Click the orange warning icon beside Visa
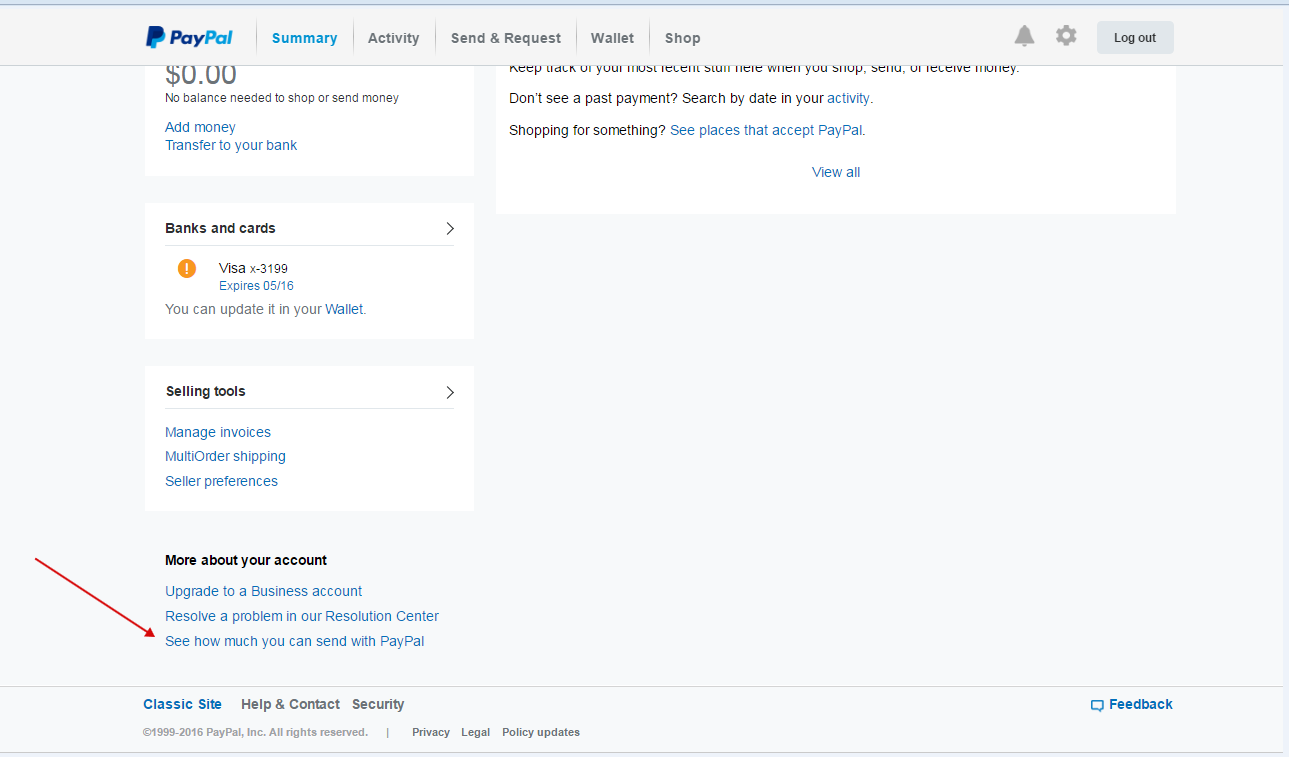This screenshot has width=1289, height=757. pos(187,268)
